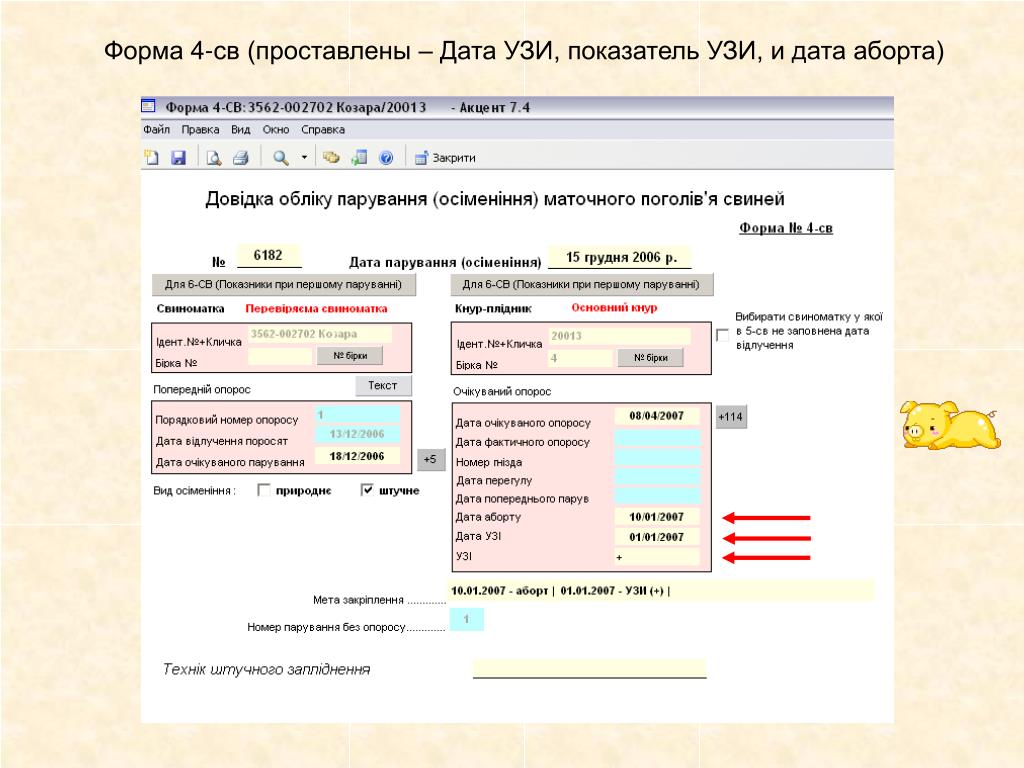
Task: Click boar Бірка № field with value 4
Action: [x=581, y=358]
